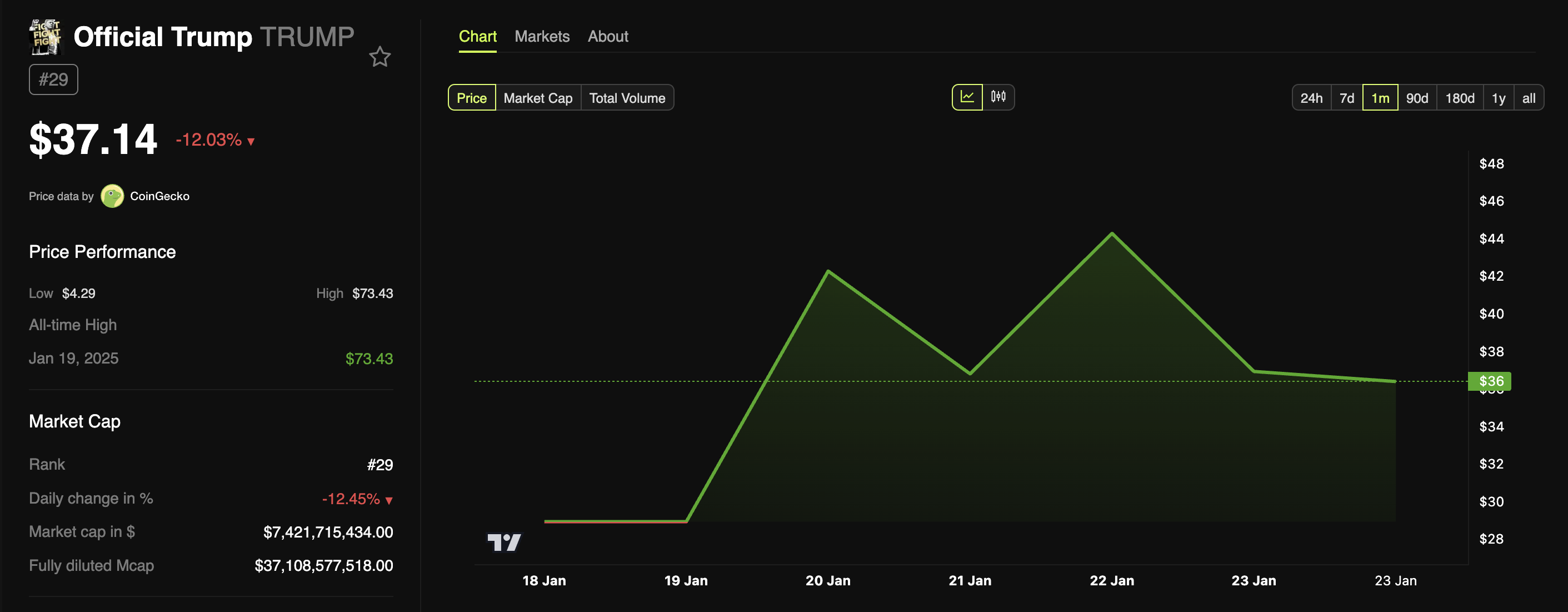
Task: Switch to candlestick chart view icon
Action: [998, 97]
